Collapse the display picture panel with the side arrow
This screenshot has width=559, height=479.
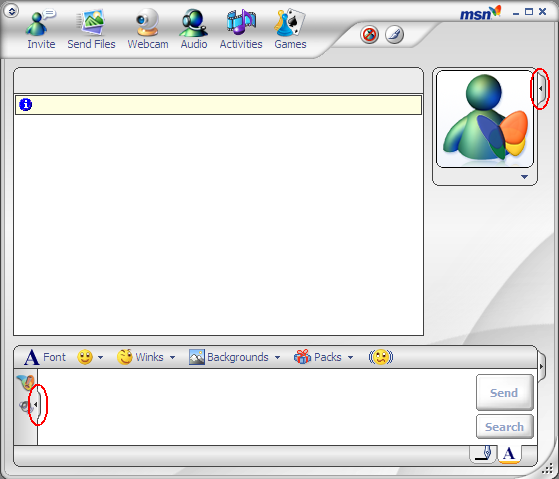click(x=541, y=88)
